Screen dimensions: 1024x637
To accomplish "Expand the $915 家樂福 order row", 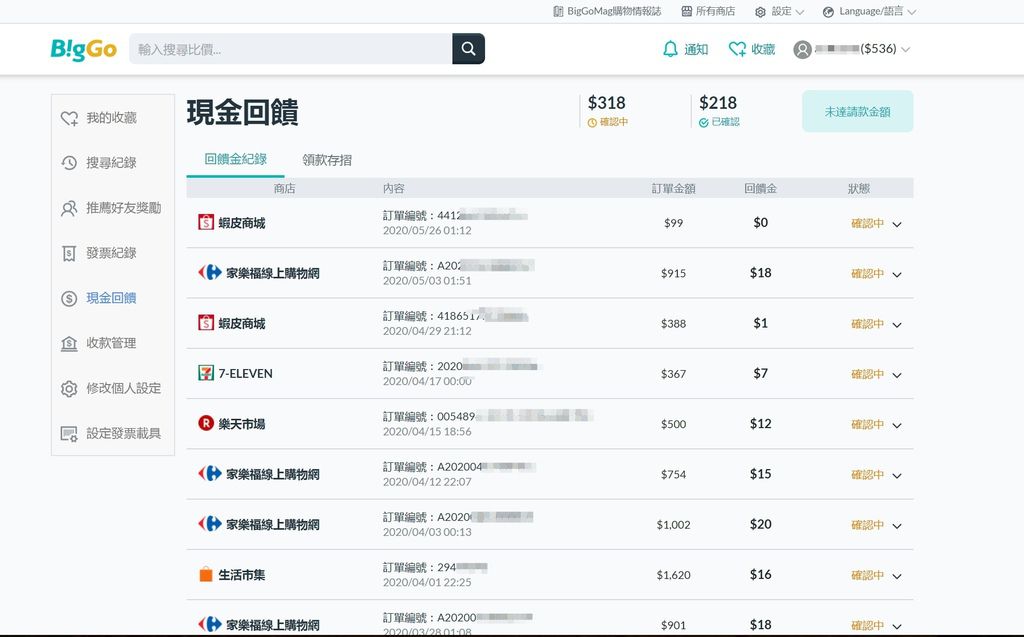I will [897, 274].
